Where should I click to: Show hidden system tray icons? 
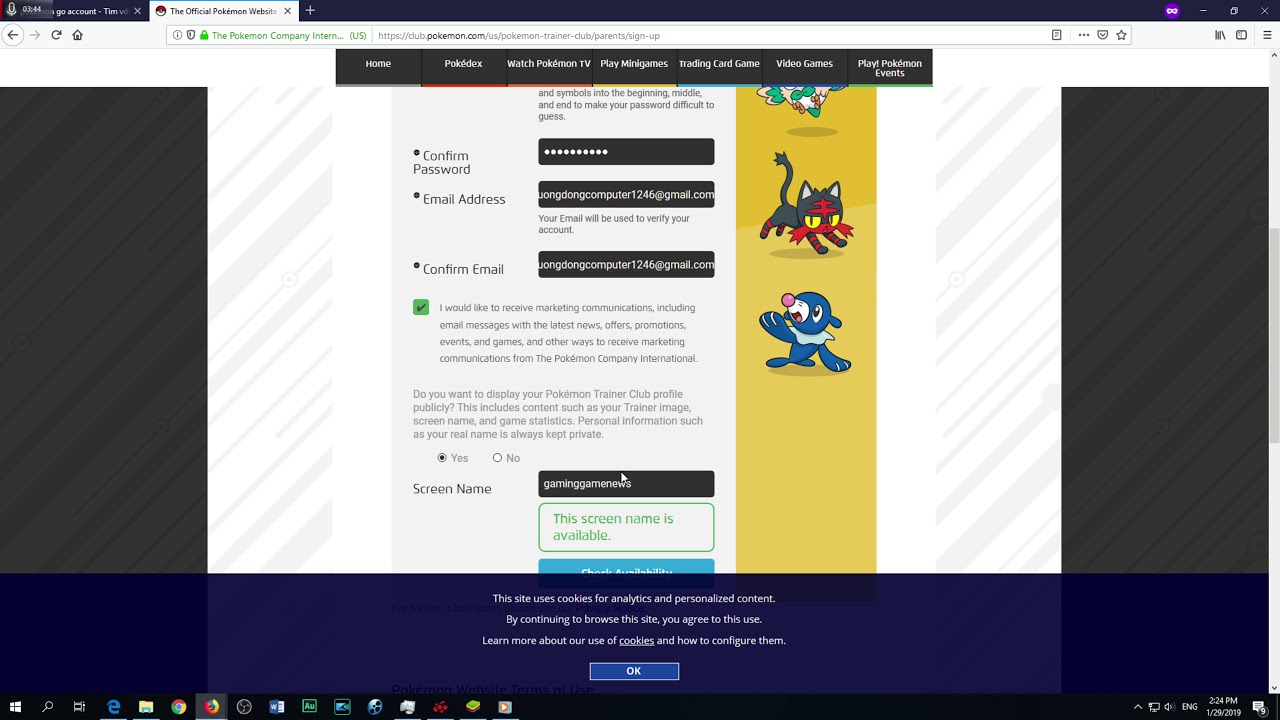[x=1137, y=707]
